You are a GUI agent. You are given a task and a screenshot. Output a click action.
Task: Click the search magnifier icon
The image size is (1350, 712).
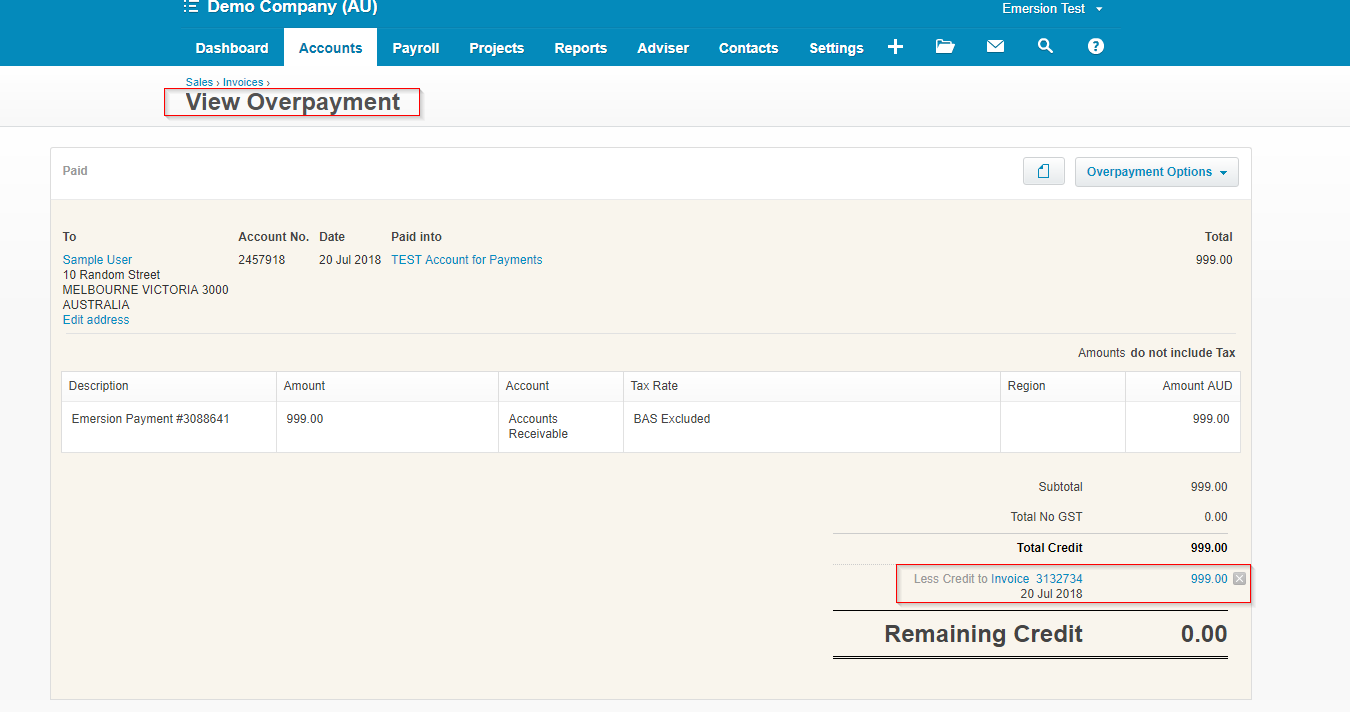[x=1045, y=47]
